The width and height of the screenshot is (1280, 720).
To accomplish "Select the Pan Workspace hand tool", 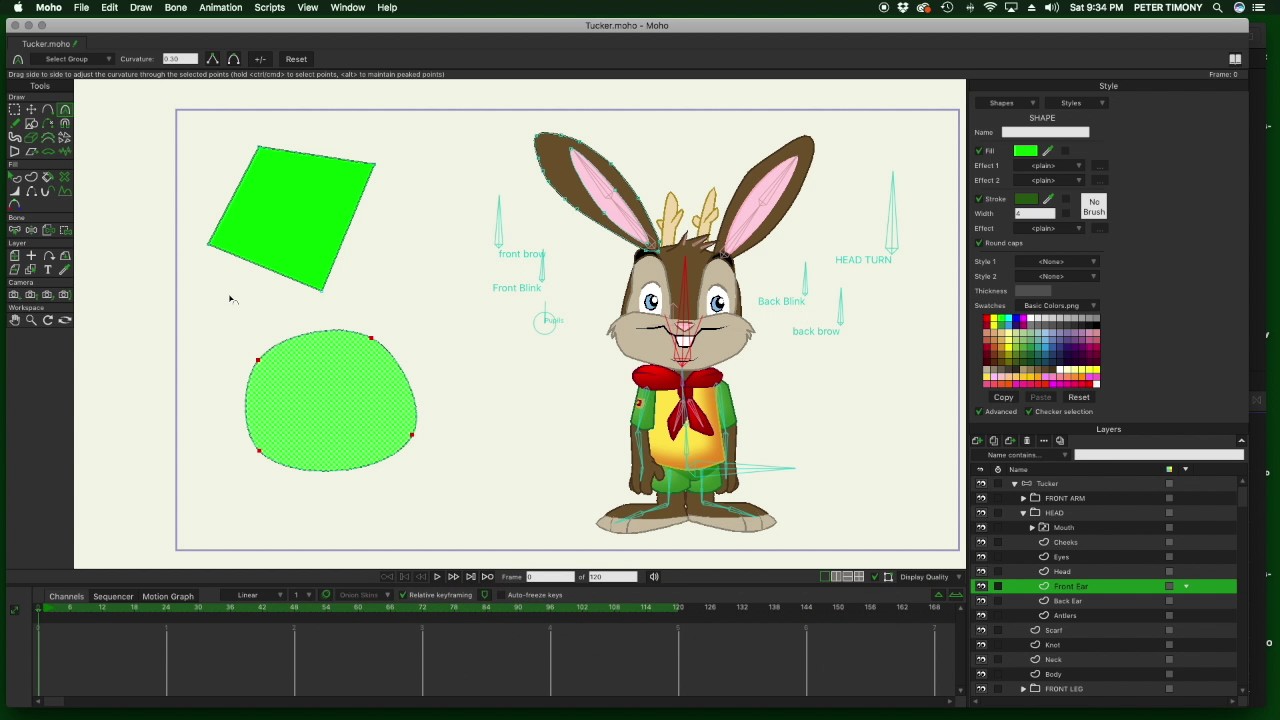I will [14, 320].
